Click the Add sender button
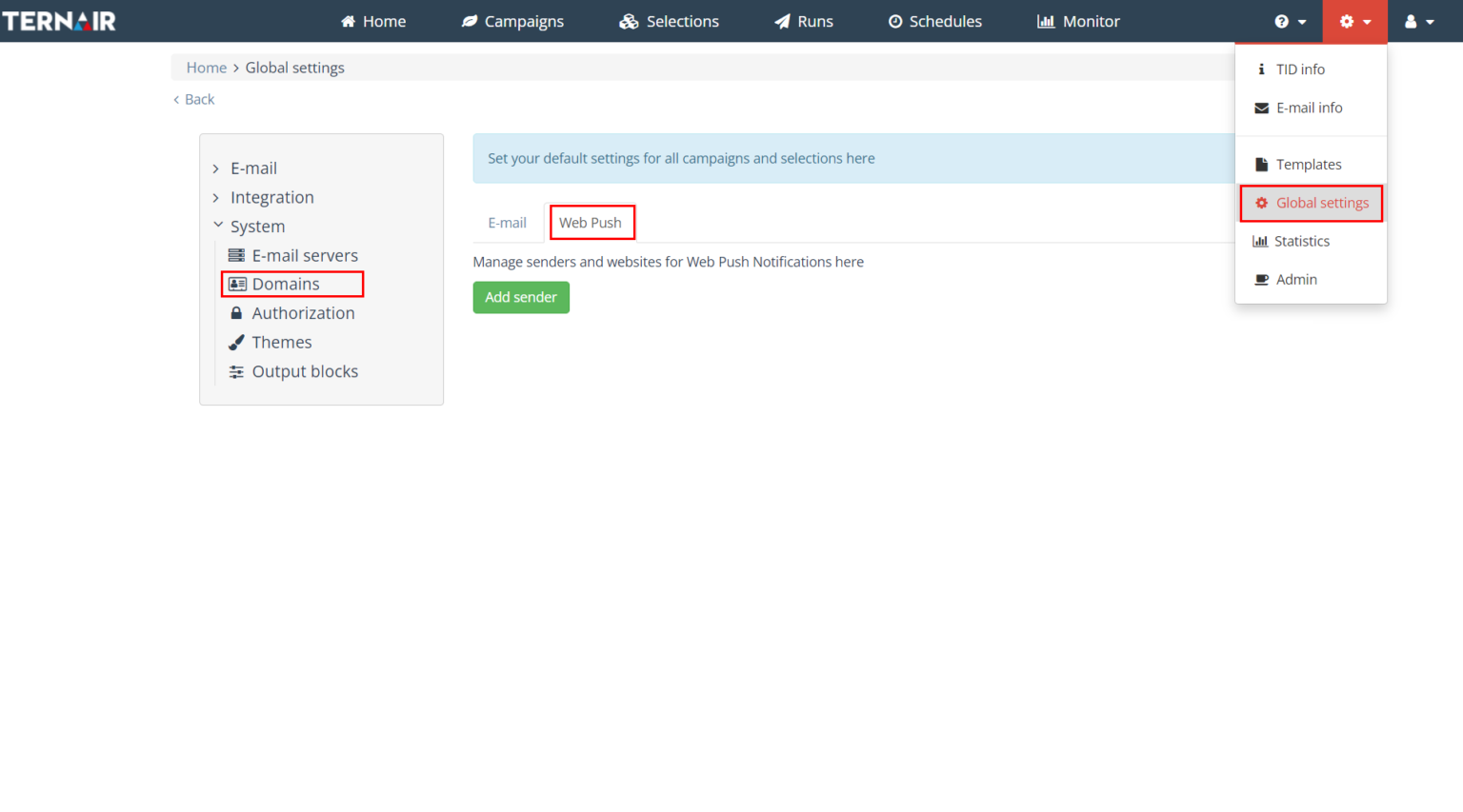 pos(521,297)
